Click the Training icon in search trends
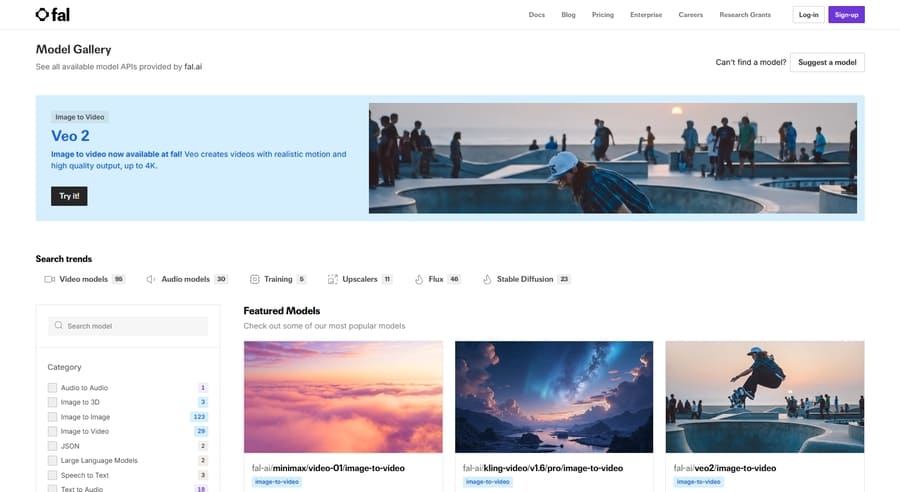 [254, 280]
